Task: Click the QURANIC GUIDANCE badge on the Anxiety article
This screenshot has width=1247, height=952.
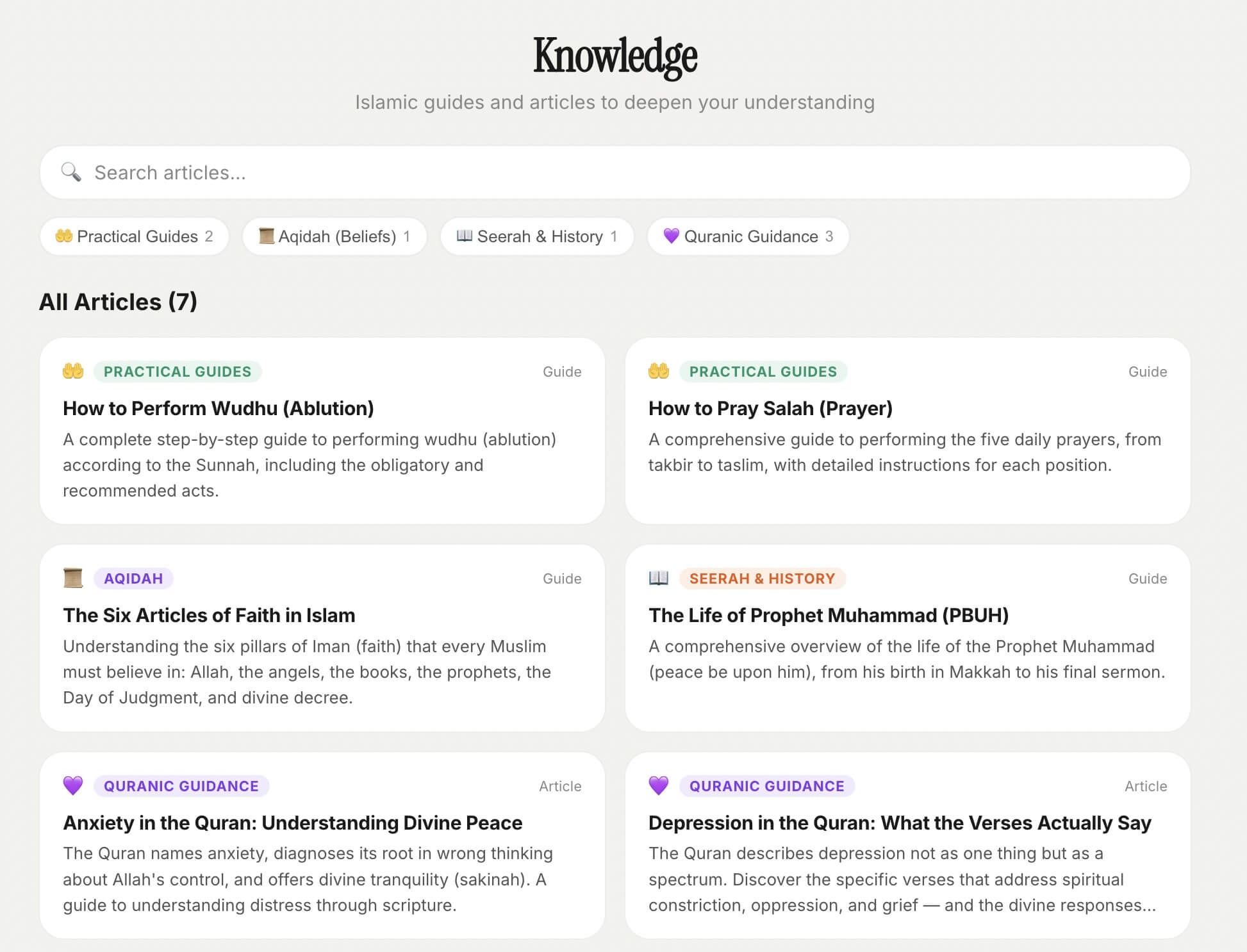Action: [181, 785]
